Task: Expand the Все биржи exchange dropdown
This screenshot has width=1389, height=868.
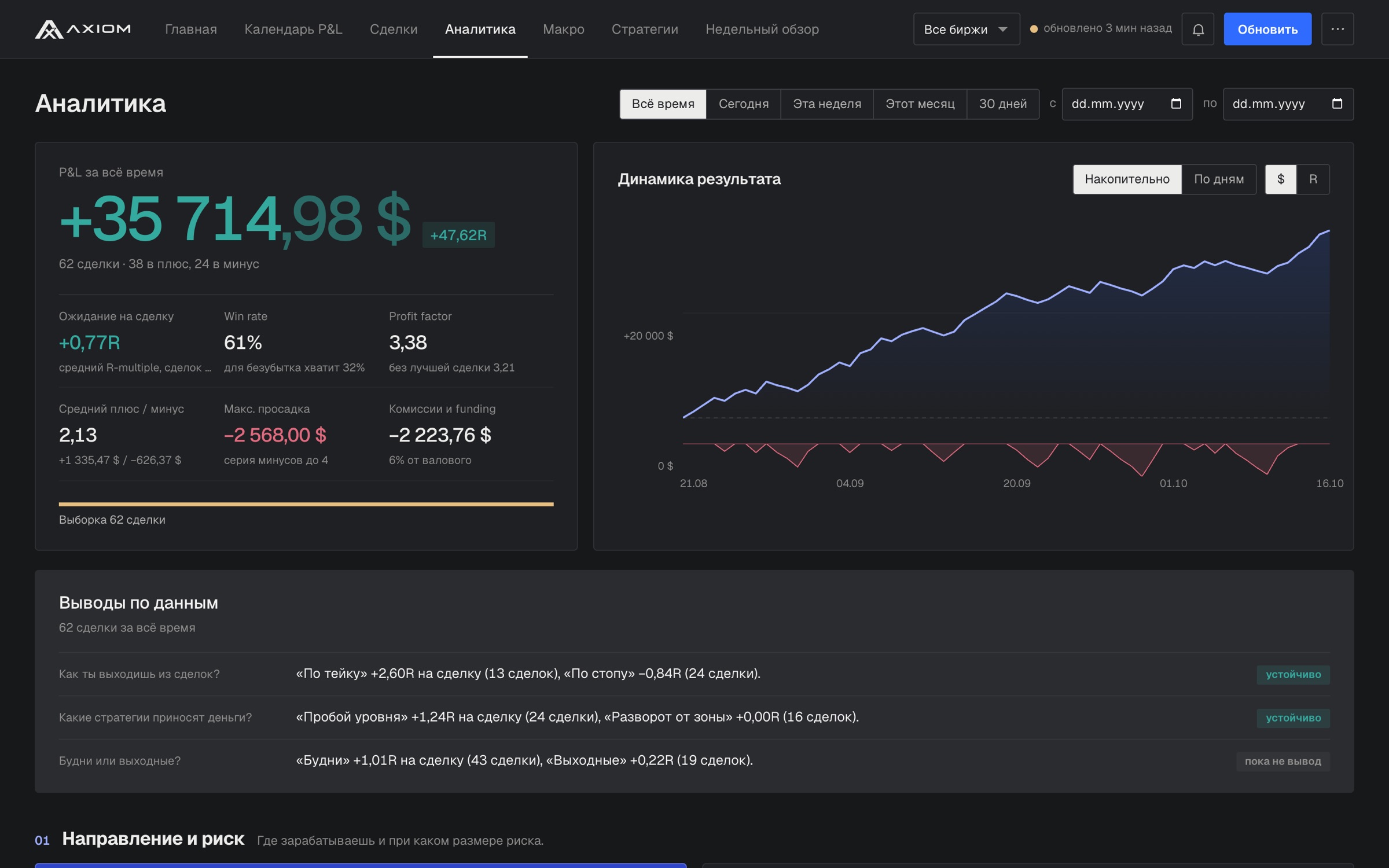Action: tap(967, 29)
